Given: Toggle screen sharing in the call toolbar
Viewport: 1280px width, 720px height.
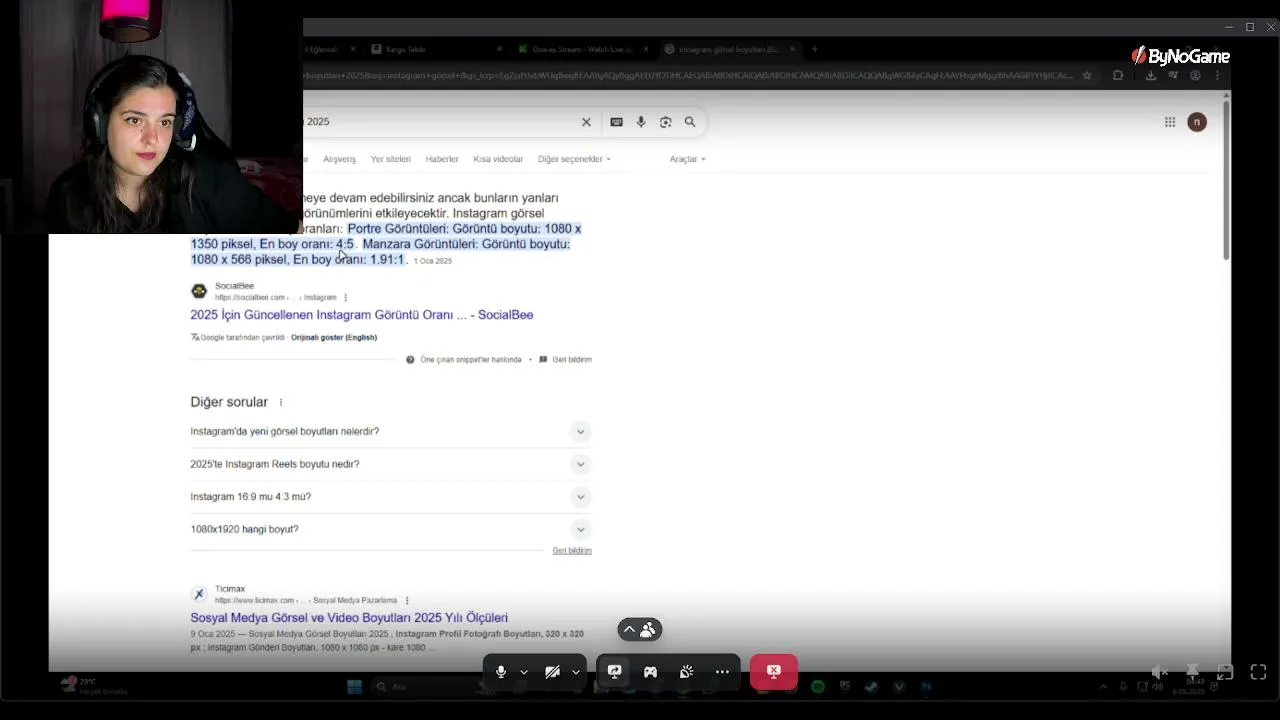Looking at the screenshot, I should 615,672.
